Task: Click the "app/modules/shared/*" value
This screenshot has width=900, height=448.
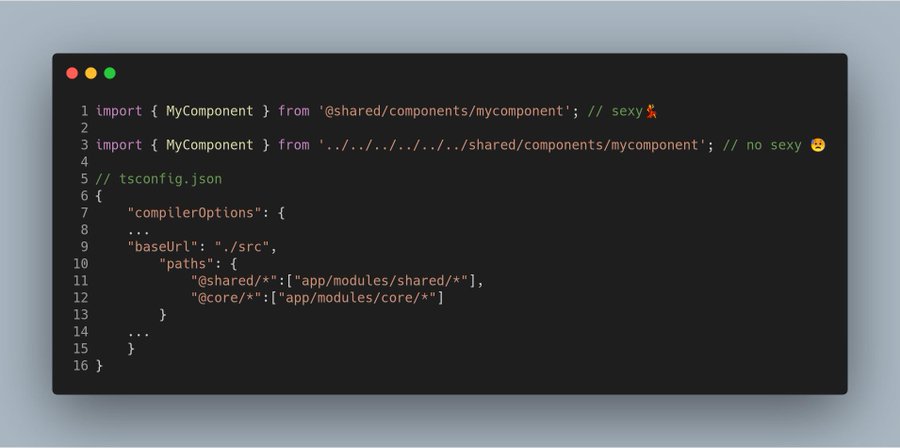Action: (381, 281)
